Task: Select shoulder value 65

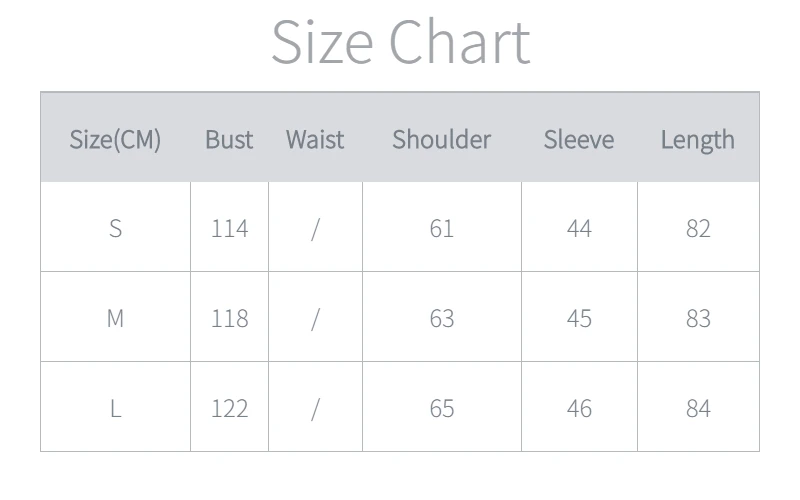Action: (x=441, y=408)
